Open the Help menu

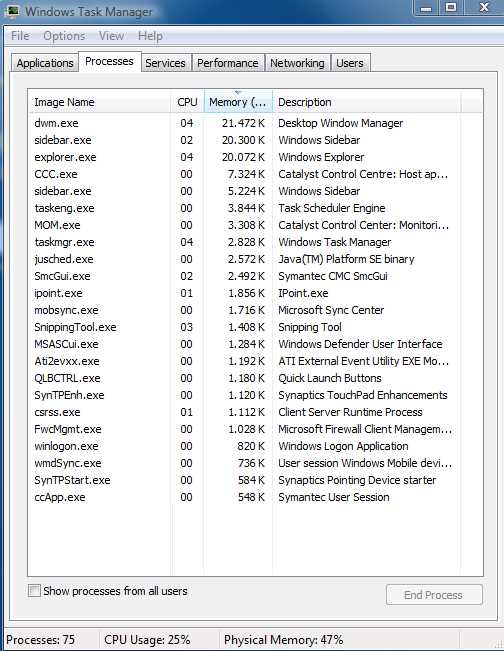150,36
